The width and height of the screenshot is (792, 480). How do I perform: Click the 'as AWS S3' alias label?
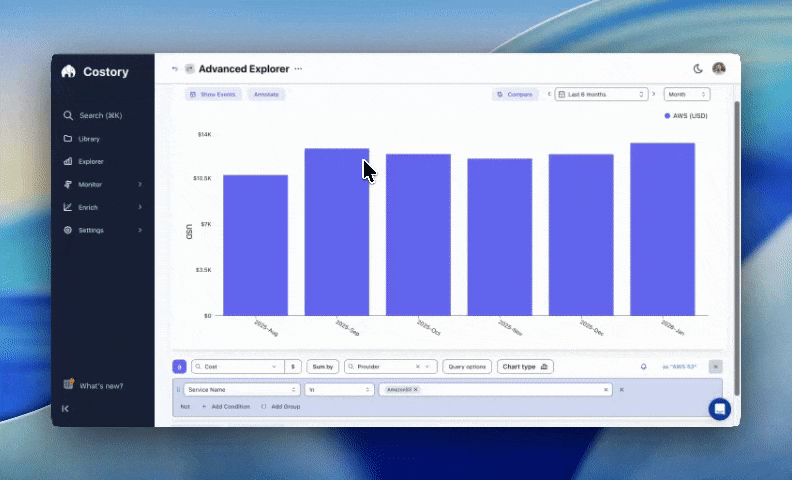(679, 366)
